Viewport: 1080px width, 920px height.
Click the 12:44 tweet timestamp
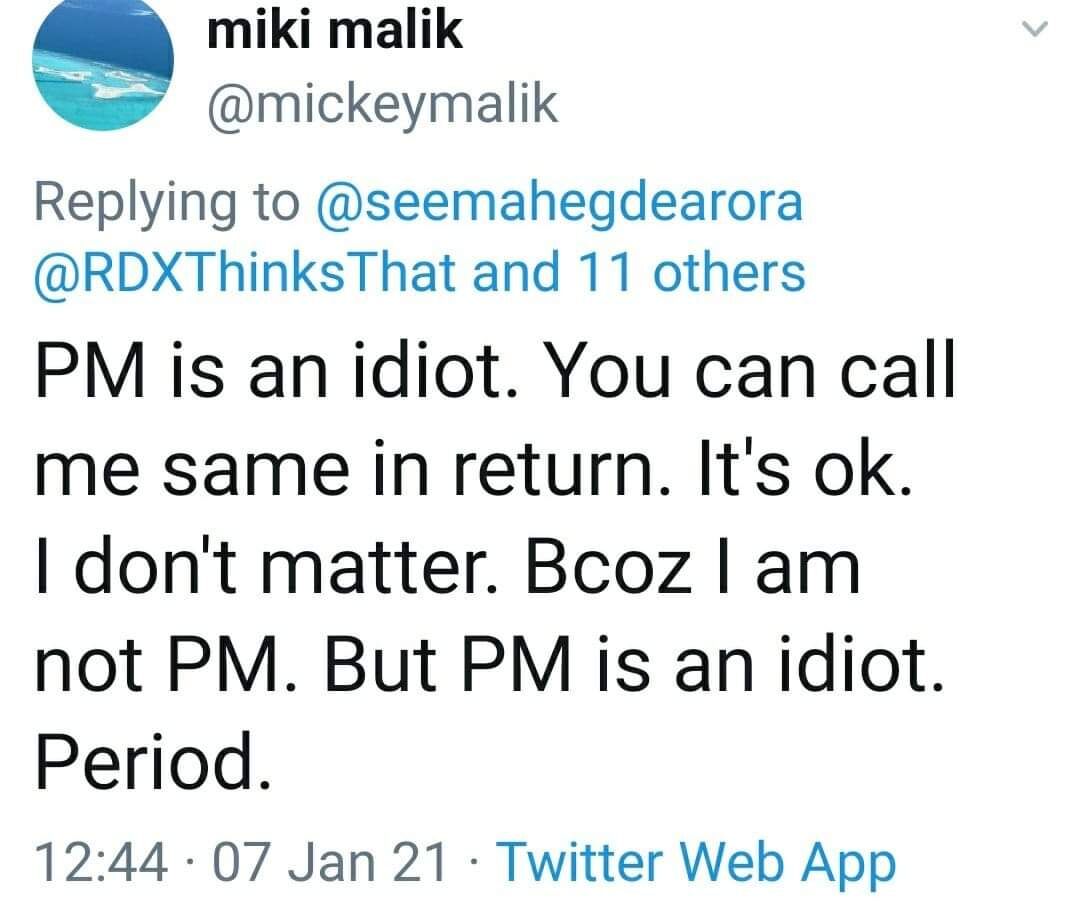(x=100, y=862)
